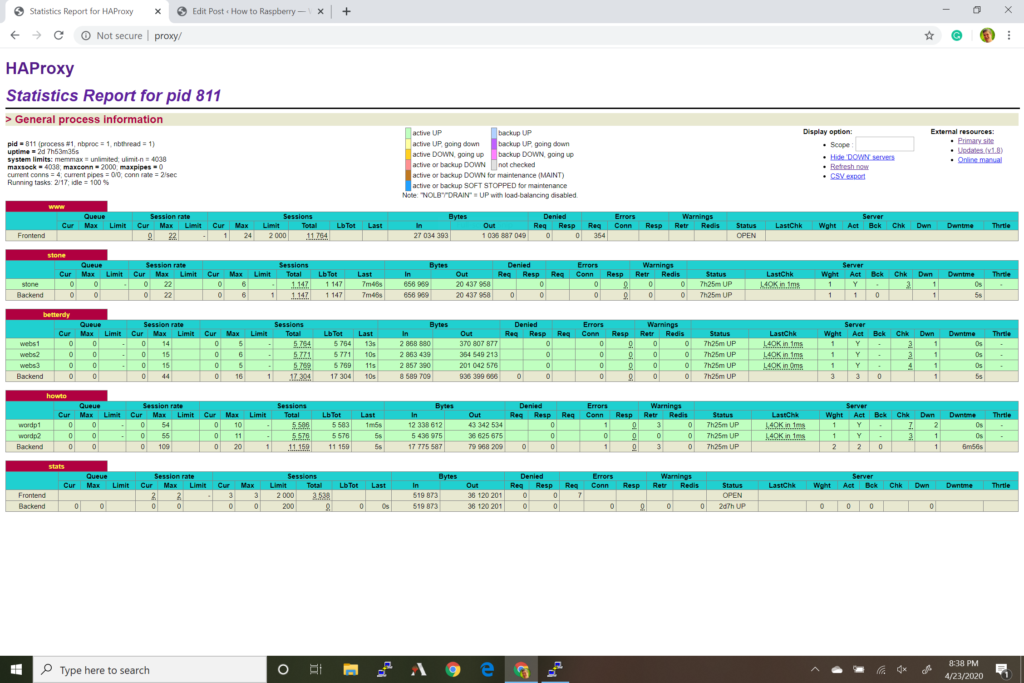Click the 2d7h UP status in stats Backend
The image size is (1024, 683).
point(732,507)
